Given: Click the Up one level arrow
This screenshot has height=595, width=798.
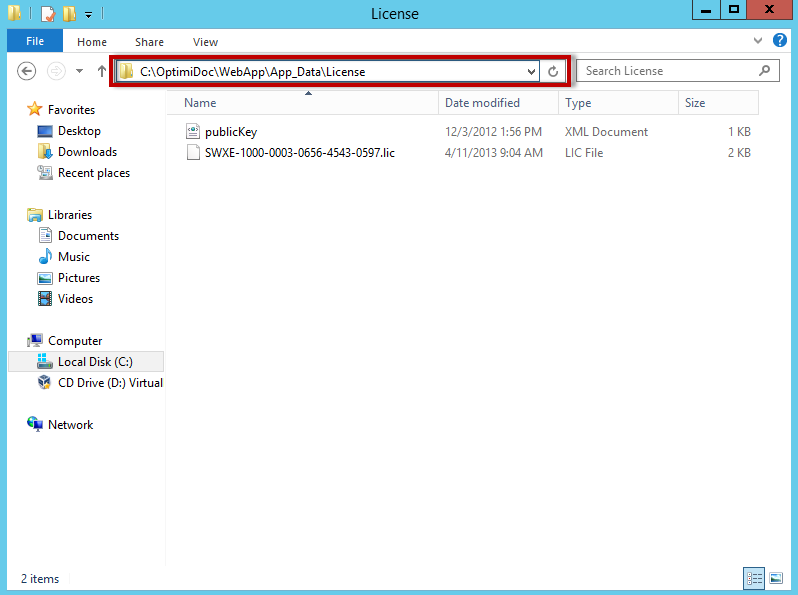Looking at the screenshot, I should click(x=102, y=71).
